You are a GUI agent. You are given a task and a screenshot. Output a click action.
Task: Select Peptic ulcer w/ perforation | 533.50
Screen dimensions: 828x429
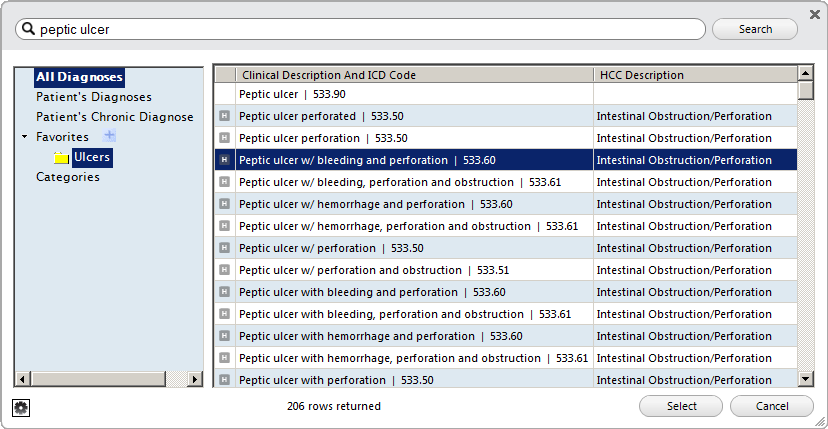point(506,248)
